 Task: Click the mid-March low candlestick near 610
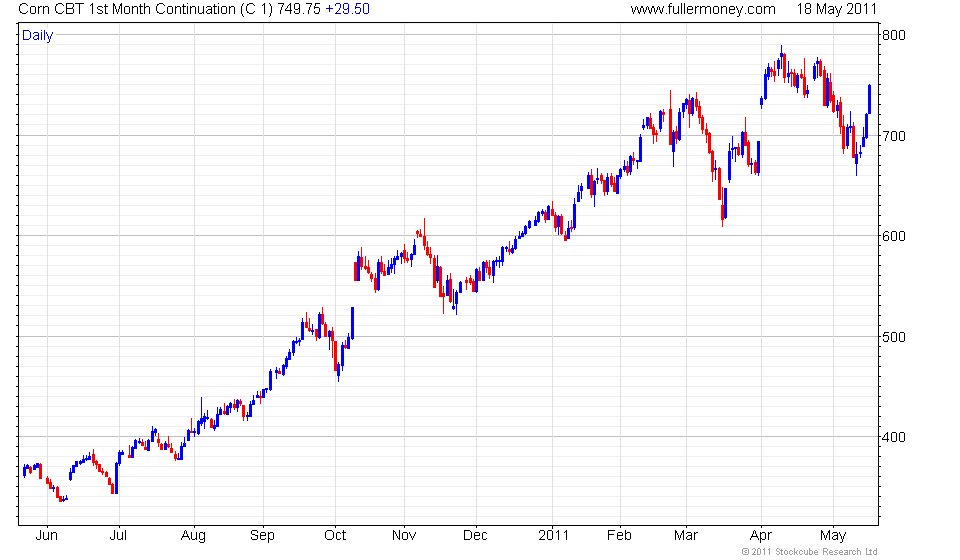(722, 208)
